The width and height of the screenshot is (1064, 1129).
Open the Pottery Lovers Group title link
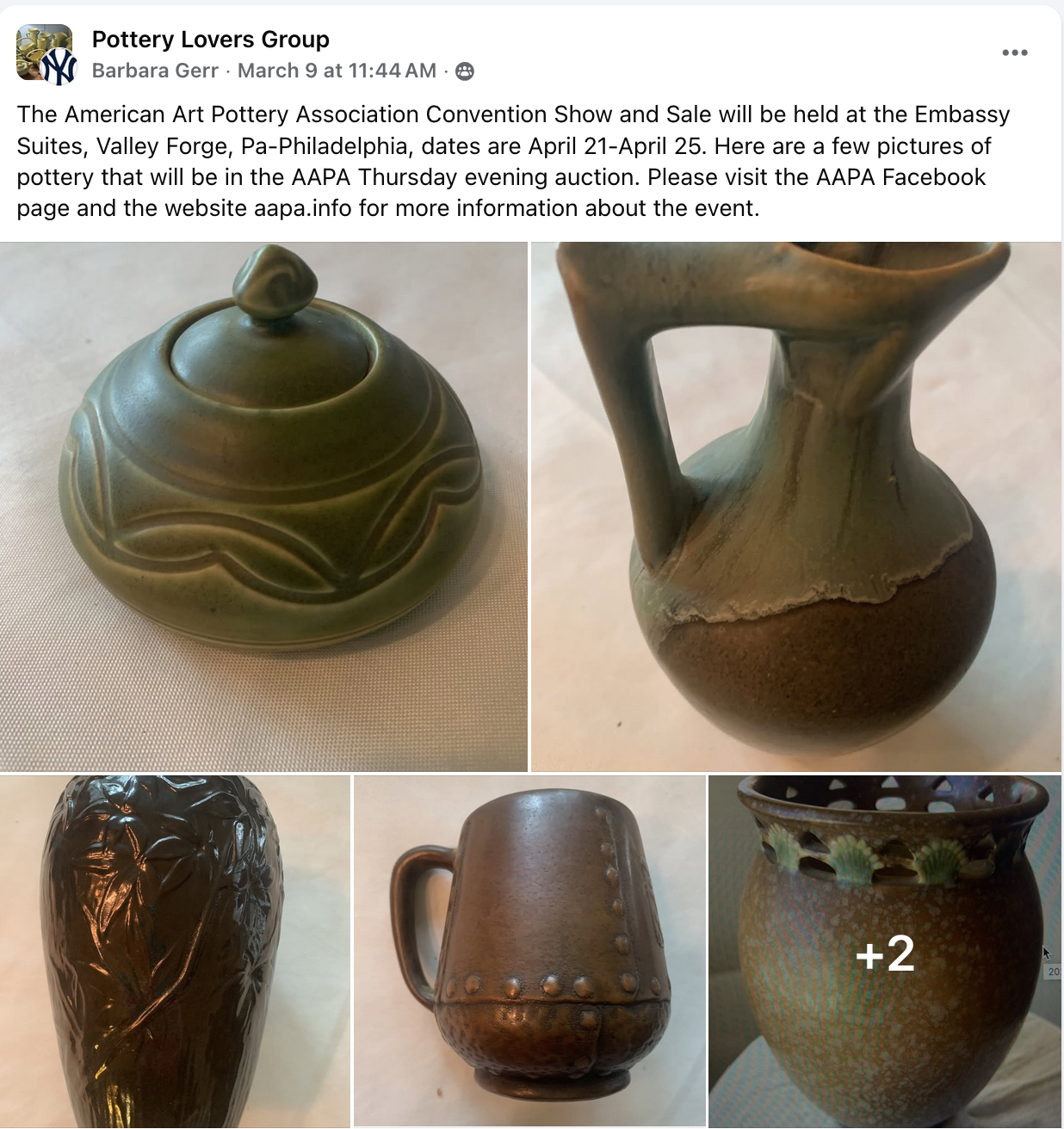(x=211, y=40)
